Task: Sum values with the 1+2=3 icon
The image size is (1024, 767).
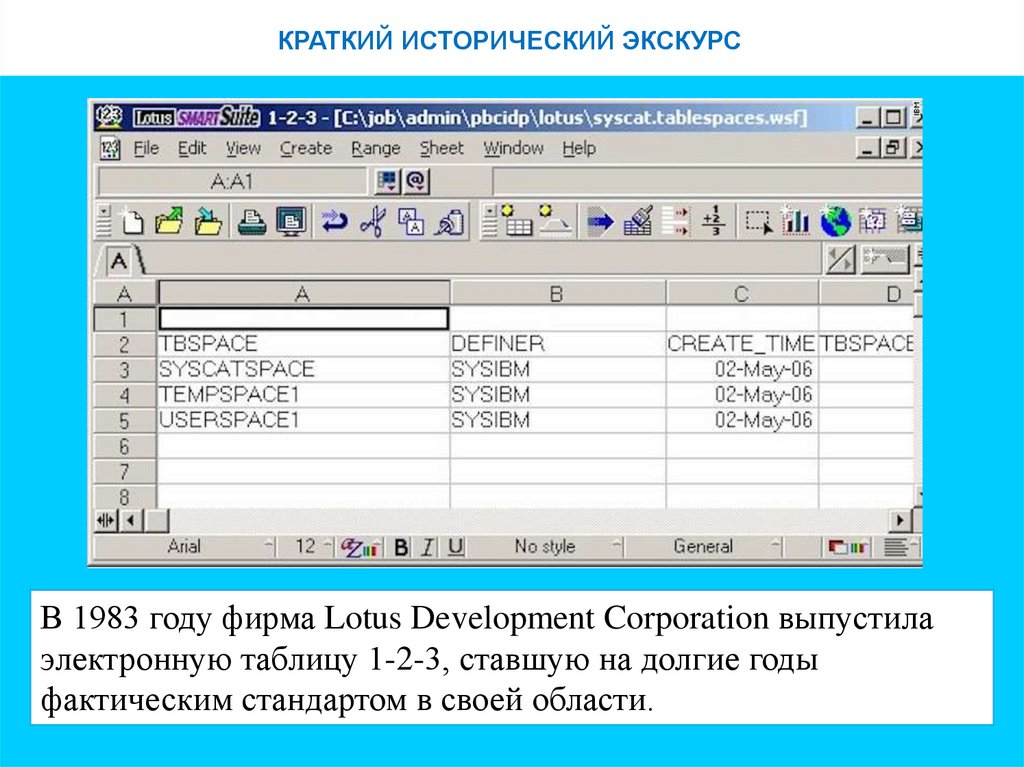Action: pos(714,221)
